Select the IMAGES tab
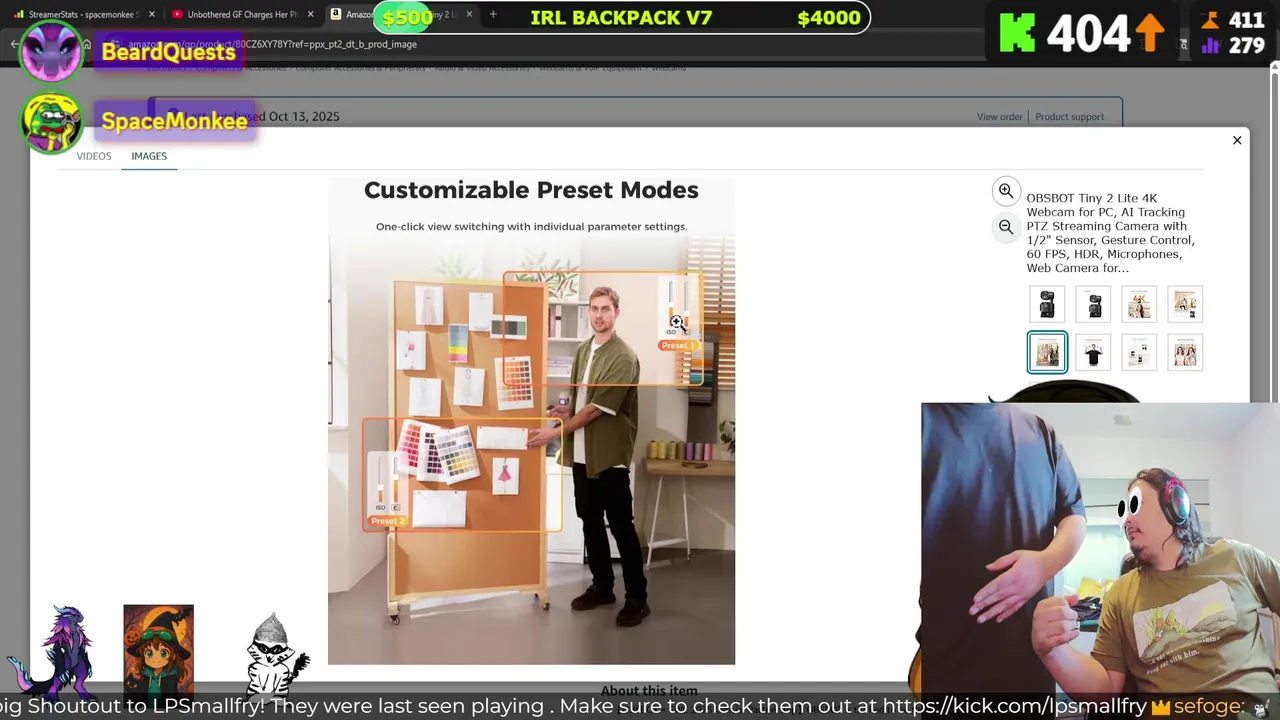Viewport: 1280px width, 720px height. 149,156
